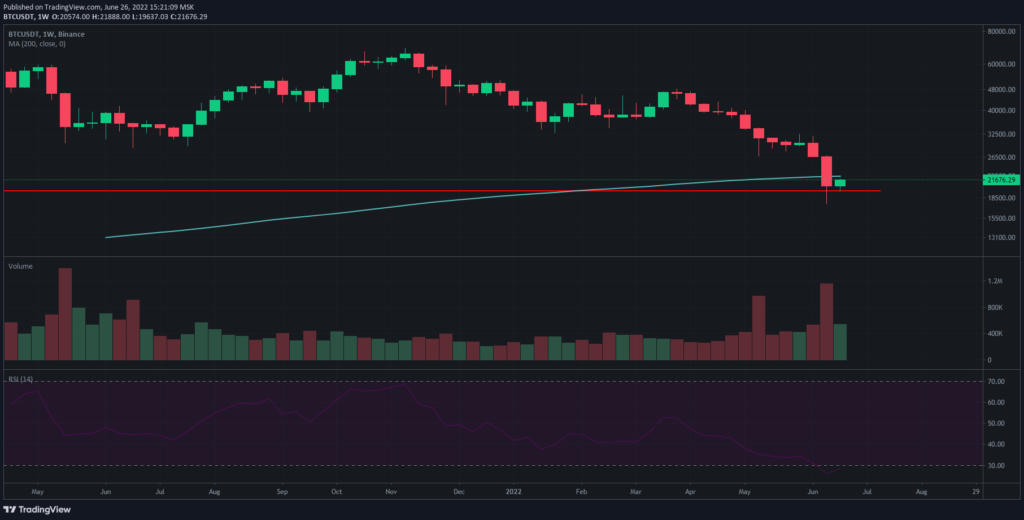Click the "Volume" pane label

tap(20, 267)
